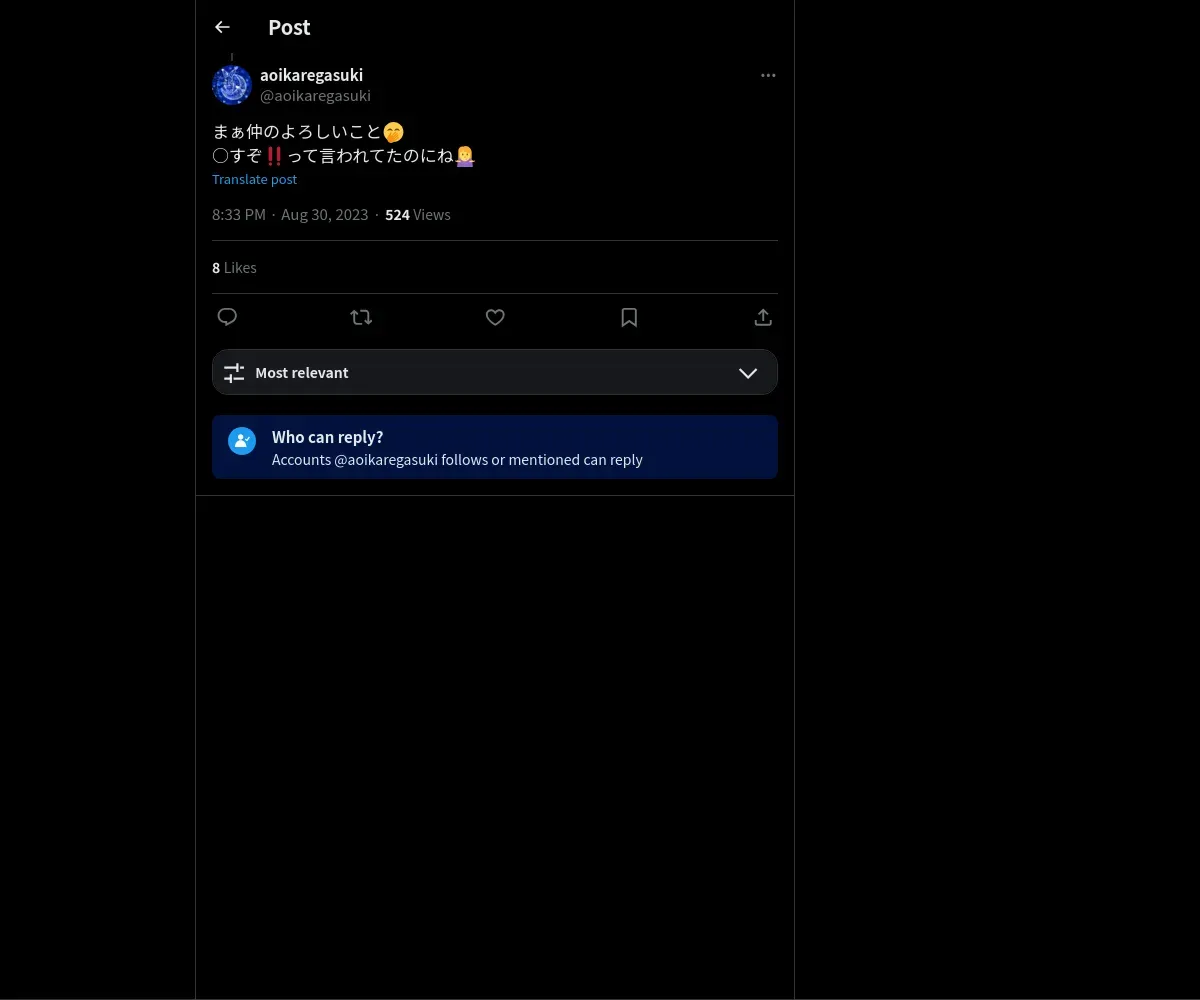Open aoikaregasuki's profile avatar
This screenshot has height=1000, width=1200.
tap(232, 85)
